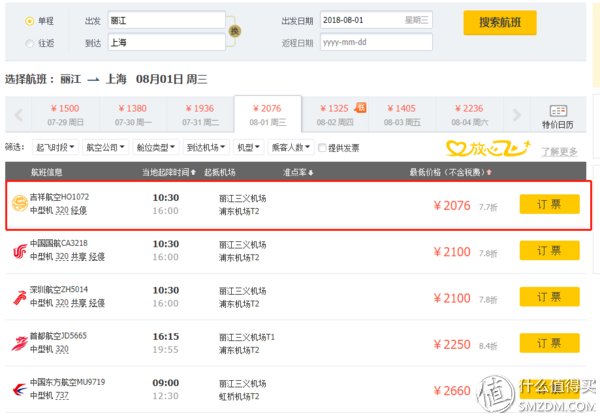Image resolution: width=600 pixels, height=418 pixels.
Task: Book the CA3218 flight with 订票
Action: (549, 251)
